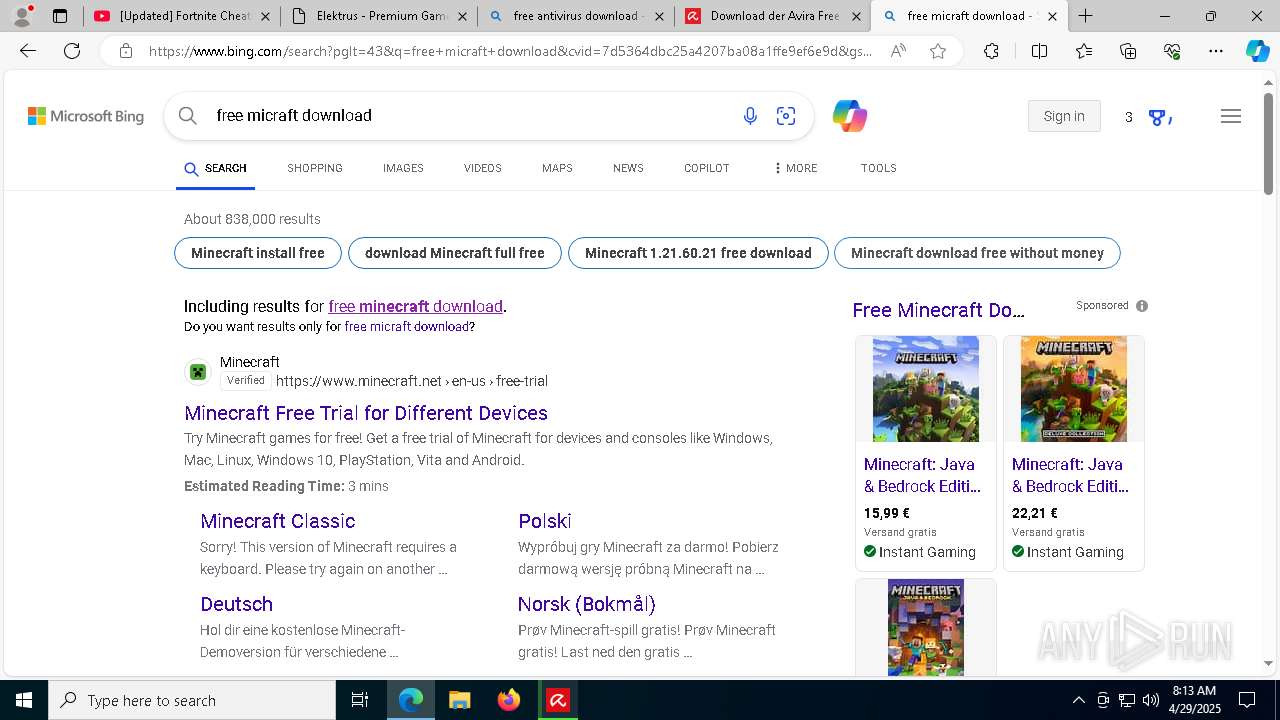Viewport: 1280px width, 720px height.
Task: Select the SHOPPING search tab
Action: [x=315, y=168]
